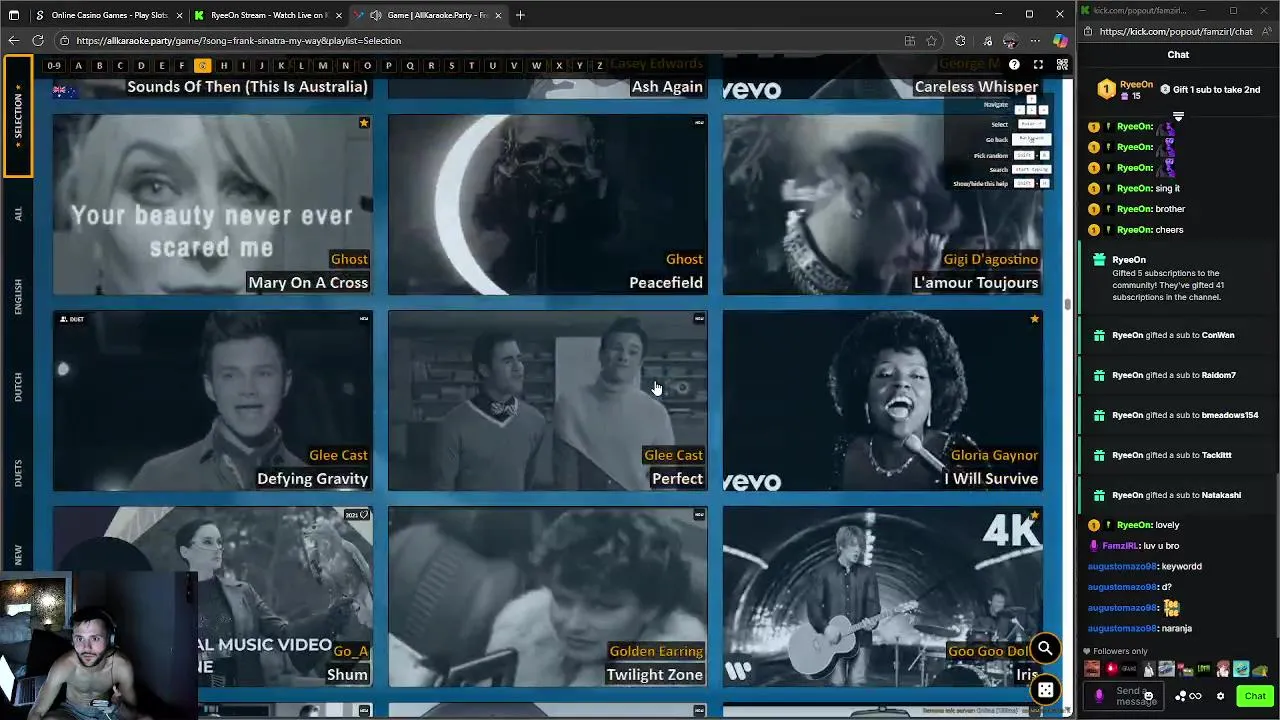Select the I Will Survive song
This screenshot has height=720, width=1280.
883,400
